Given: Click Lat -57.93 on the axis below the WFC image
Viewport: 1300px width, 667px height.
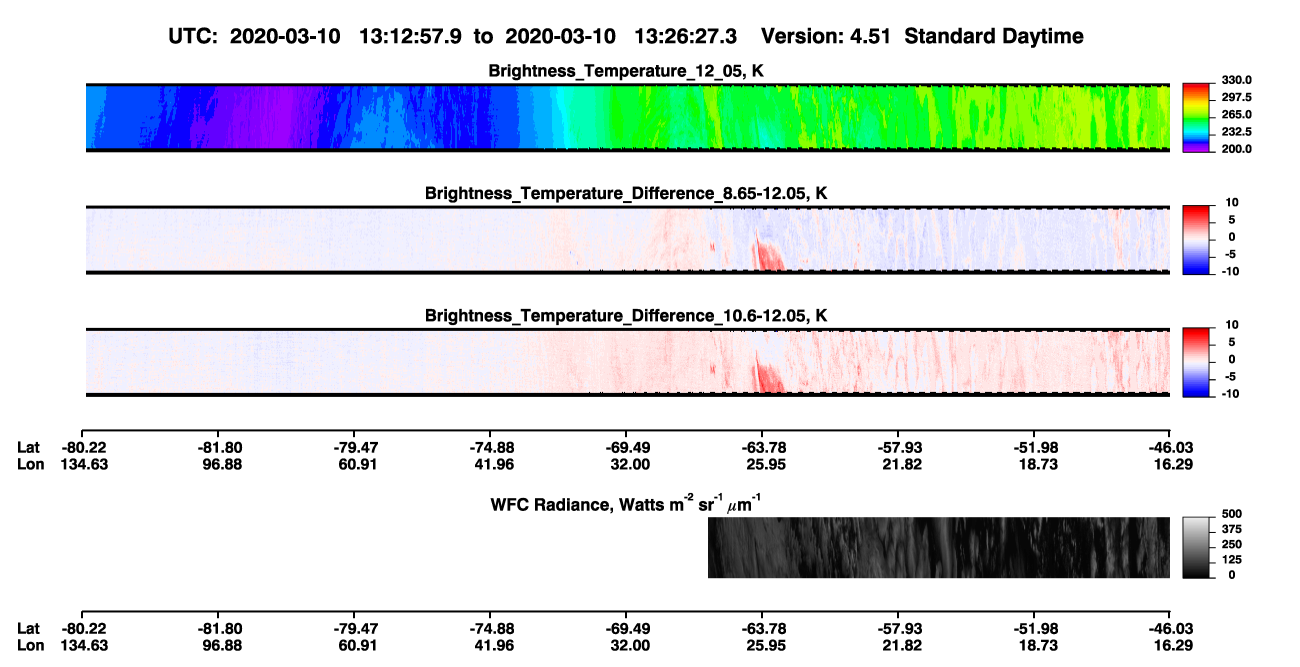Looking at the screenshot, I should click(x=898, y=628).
